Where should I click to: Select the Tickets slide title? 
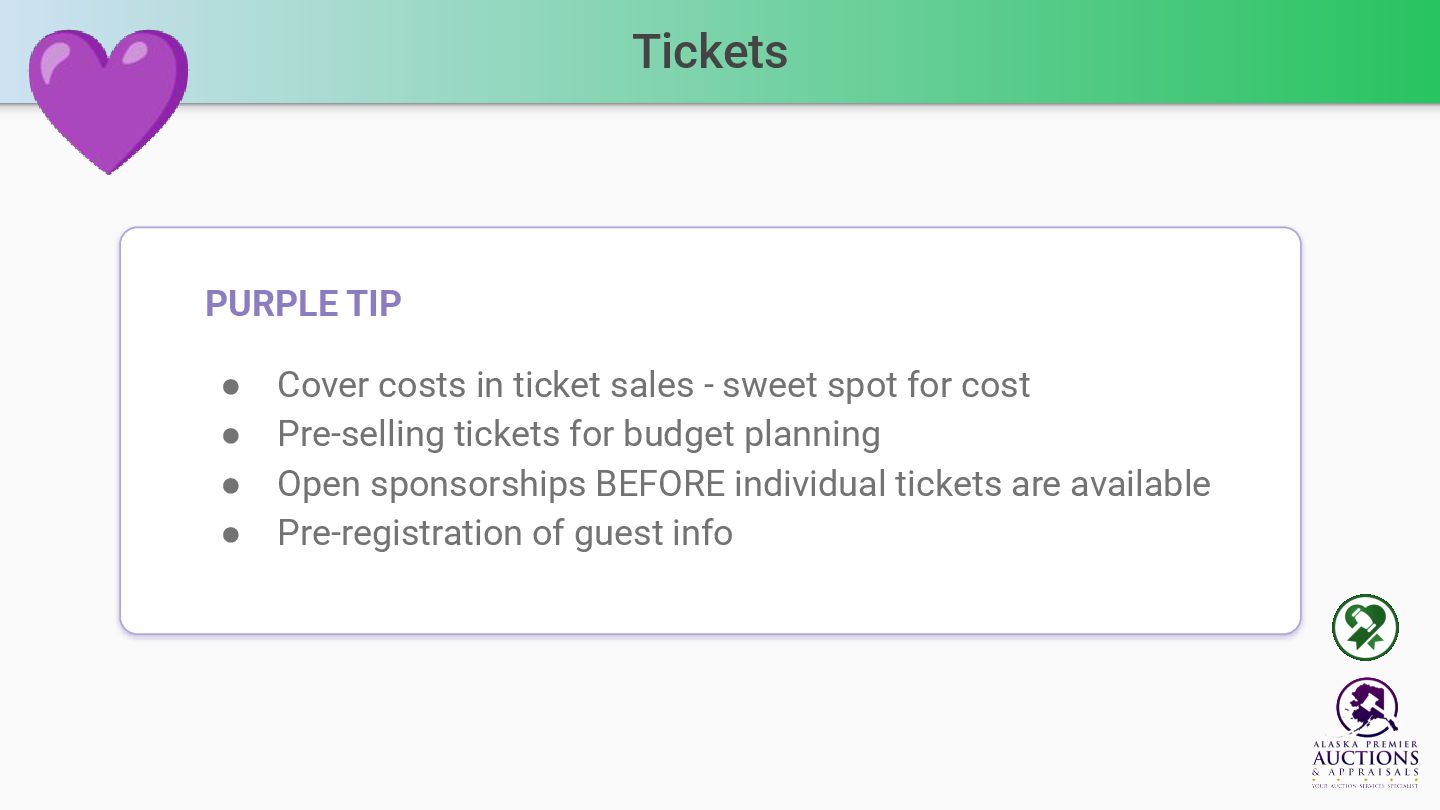click(x=710, y=51)
